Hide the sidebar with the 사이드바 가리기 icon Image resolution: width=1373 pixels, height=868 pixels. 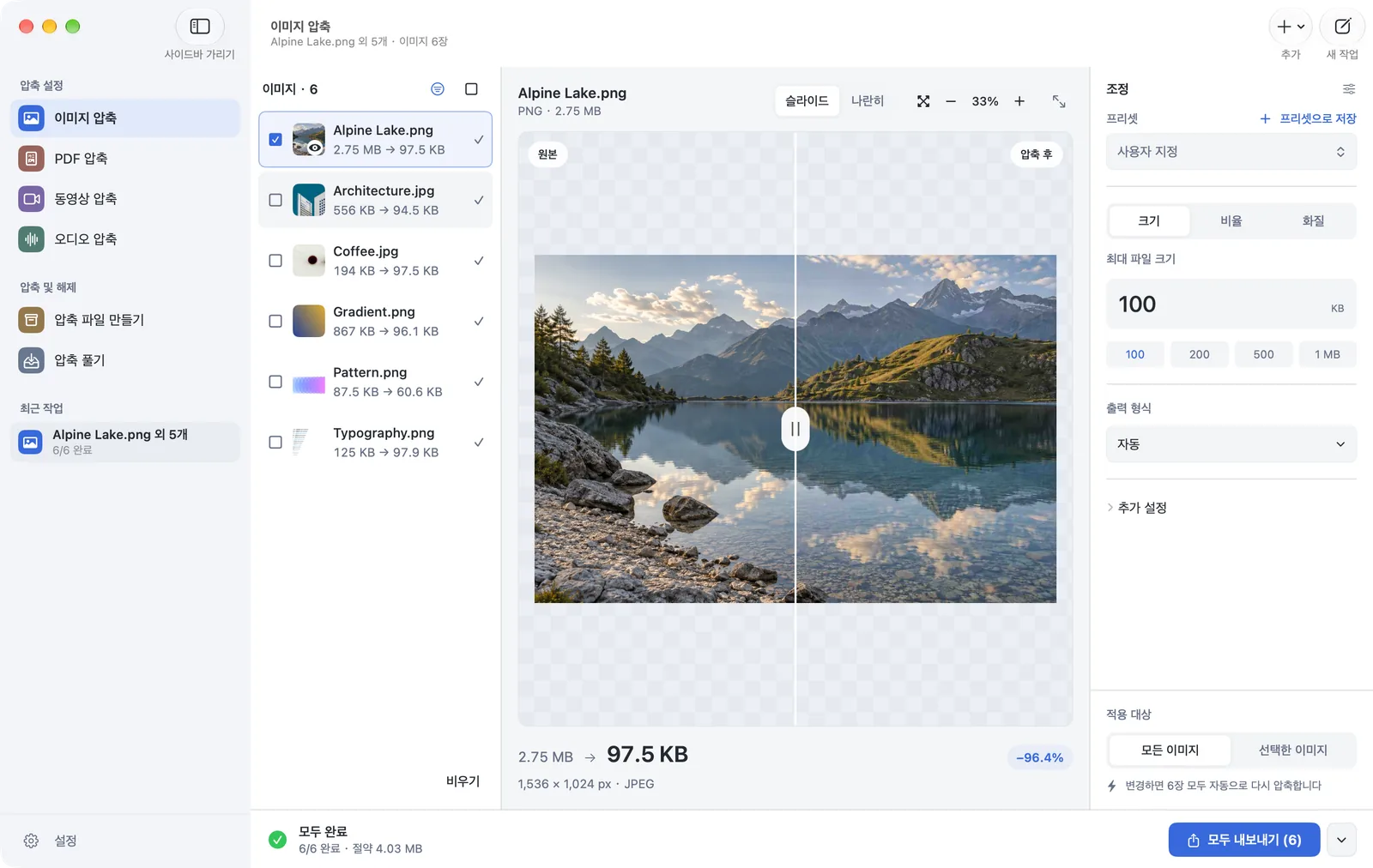click(200, 27)
